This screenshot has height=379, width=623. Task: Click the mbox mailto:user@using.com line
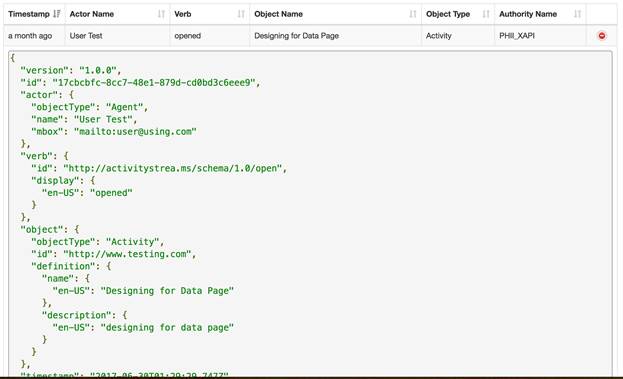(114, 131)
